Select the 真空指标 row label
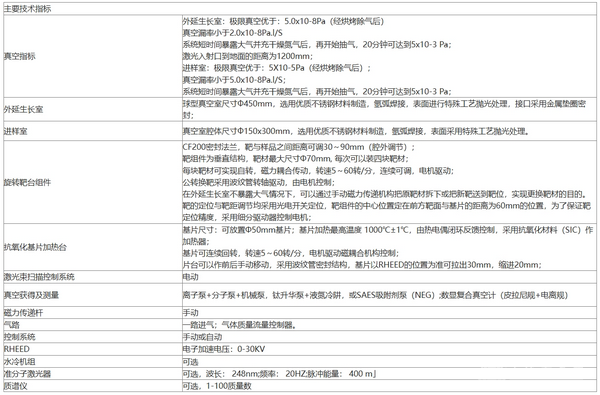This screenshot has width=600, height=395. point(20,56)
